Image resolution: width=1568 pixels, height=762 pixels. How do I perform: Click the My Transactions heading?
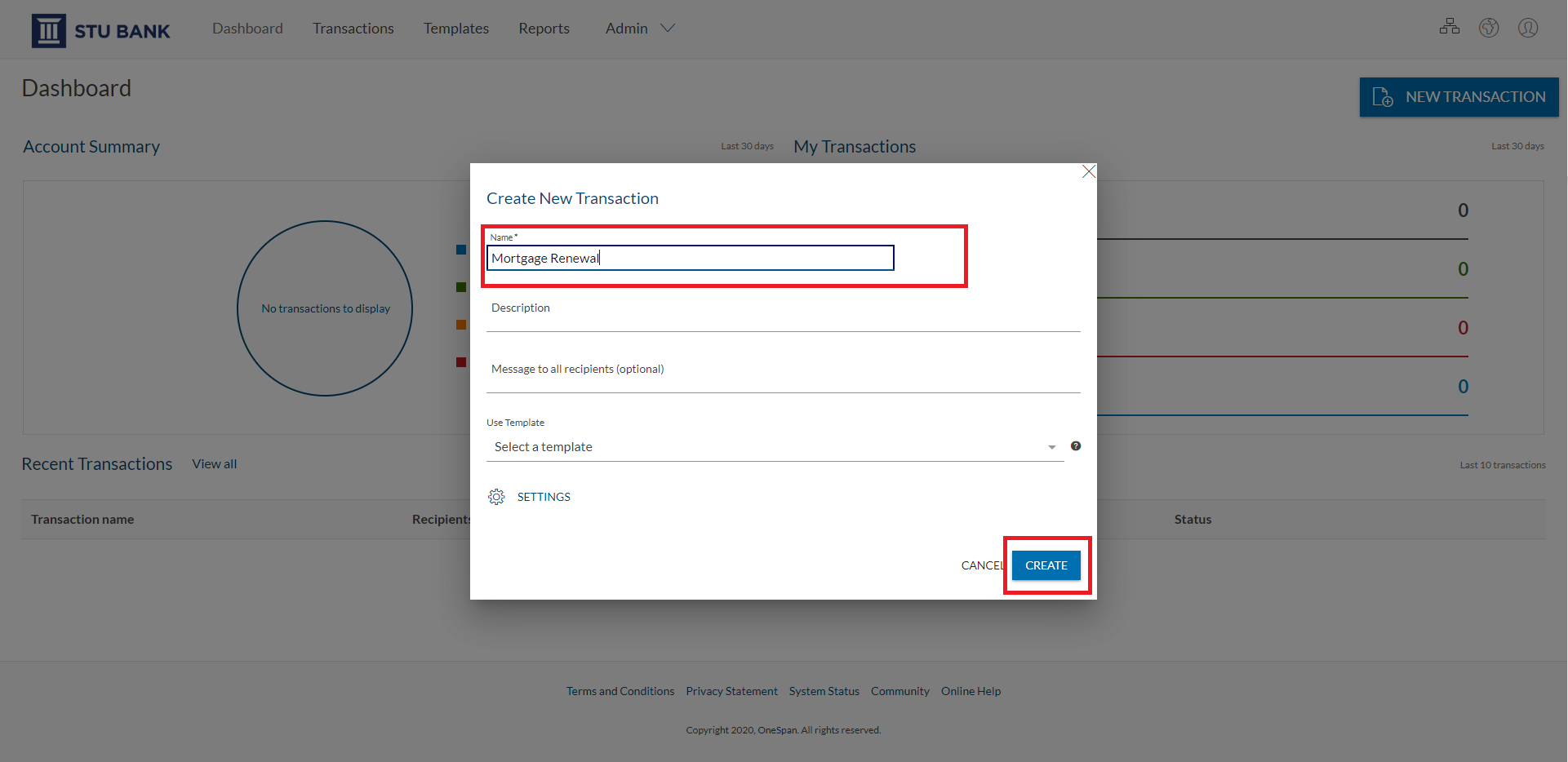point(855,147)
